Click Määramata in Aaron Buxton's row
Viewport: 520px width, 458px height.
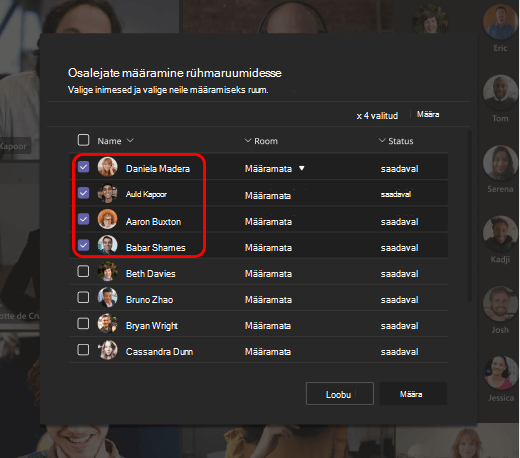pyautogui.click(x=268, y=222)
